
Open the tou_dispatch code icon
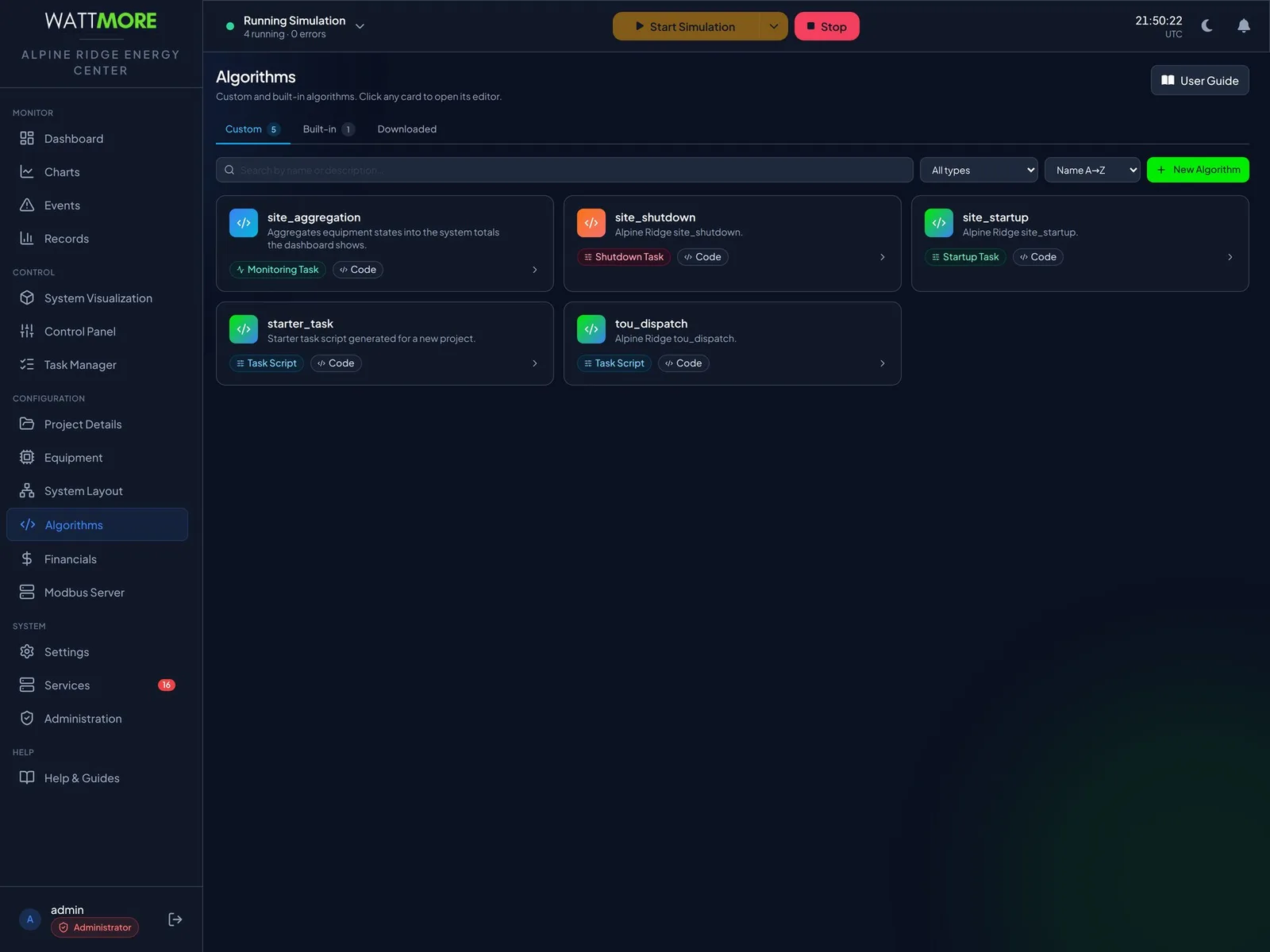tap(591, 329)
